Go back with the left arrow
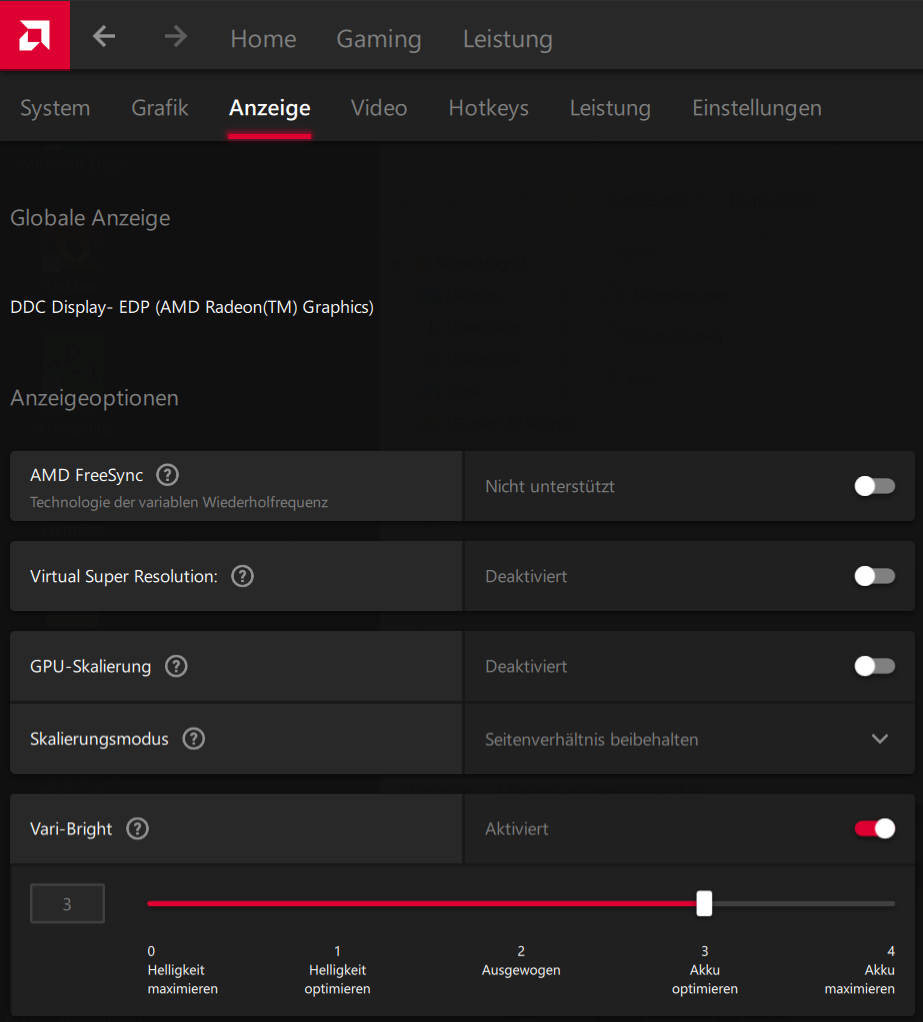 104,37
